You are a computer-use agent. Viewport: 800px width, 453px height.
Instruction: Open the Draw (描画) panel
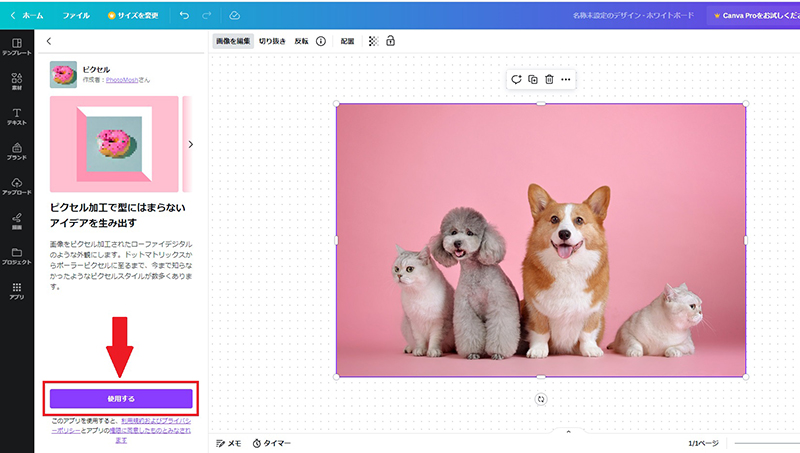17,221
